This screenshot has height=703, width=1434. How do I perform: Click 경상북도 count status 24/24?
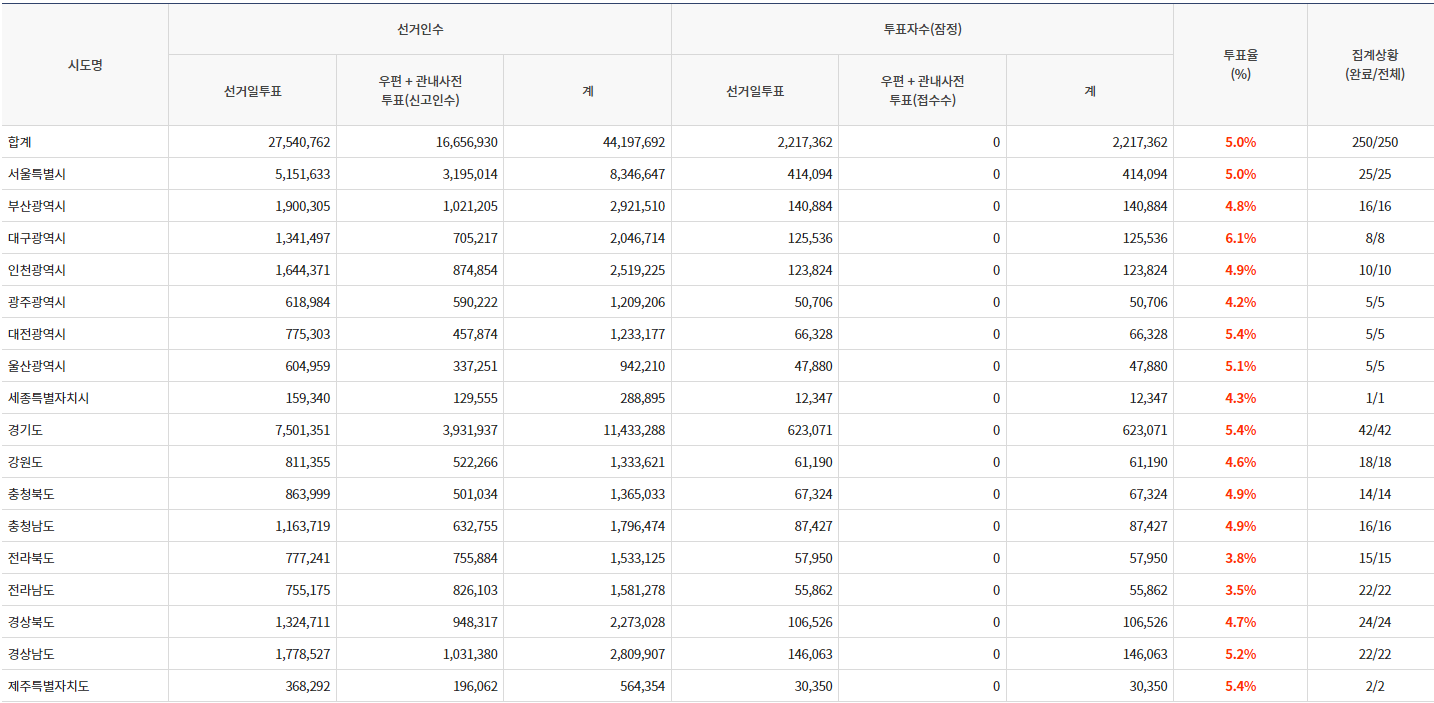coord(1374,622)
